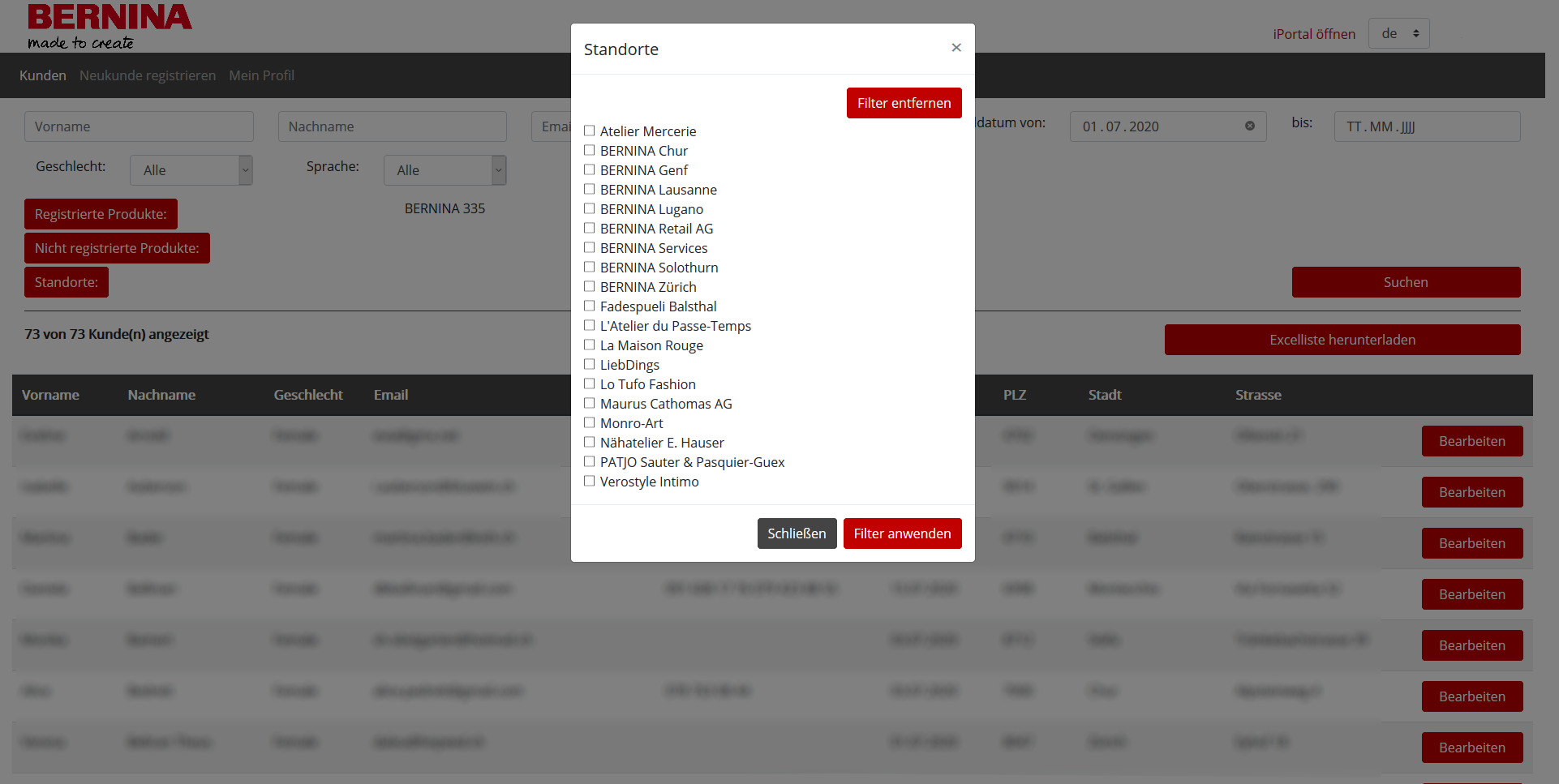1559x784 pixels.
Task: Tick the Maurus Cathomas AG checkbox
Action: [x=590, y=403]
